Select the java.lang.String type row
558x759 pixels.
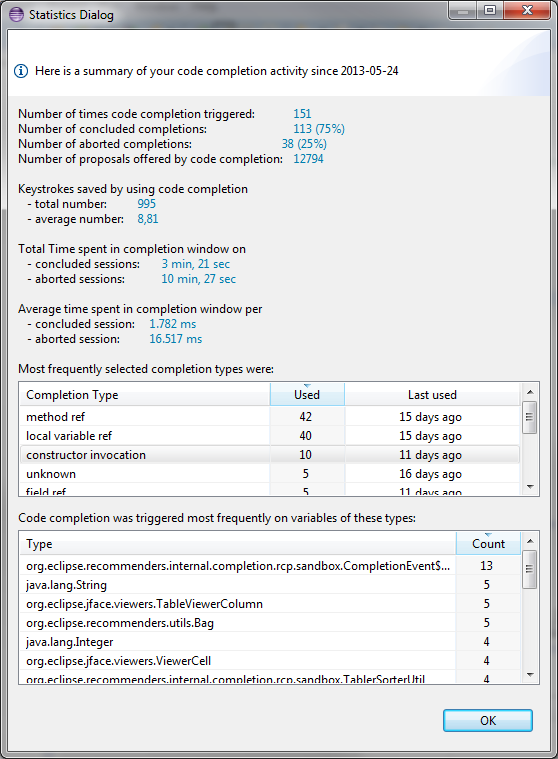point(270,585)
